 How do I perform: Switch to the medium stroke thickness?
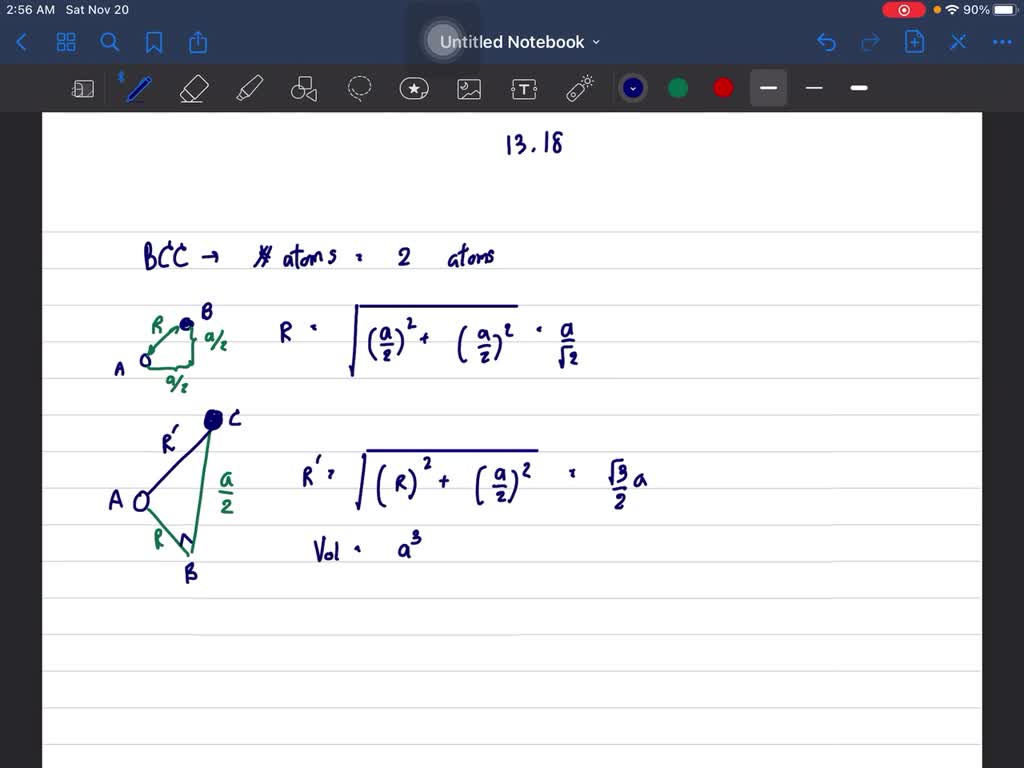pos(813,88)
